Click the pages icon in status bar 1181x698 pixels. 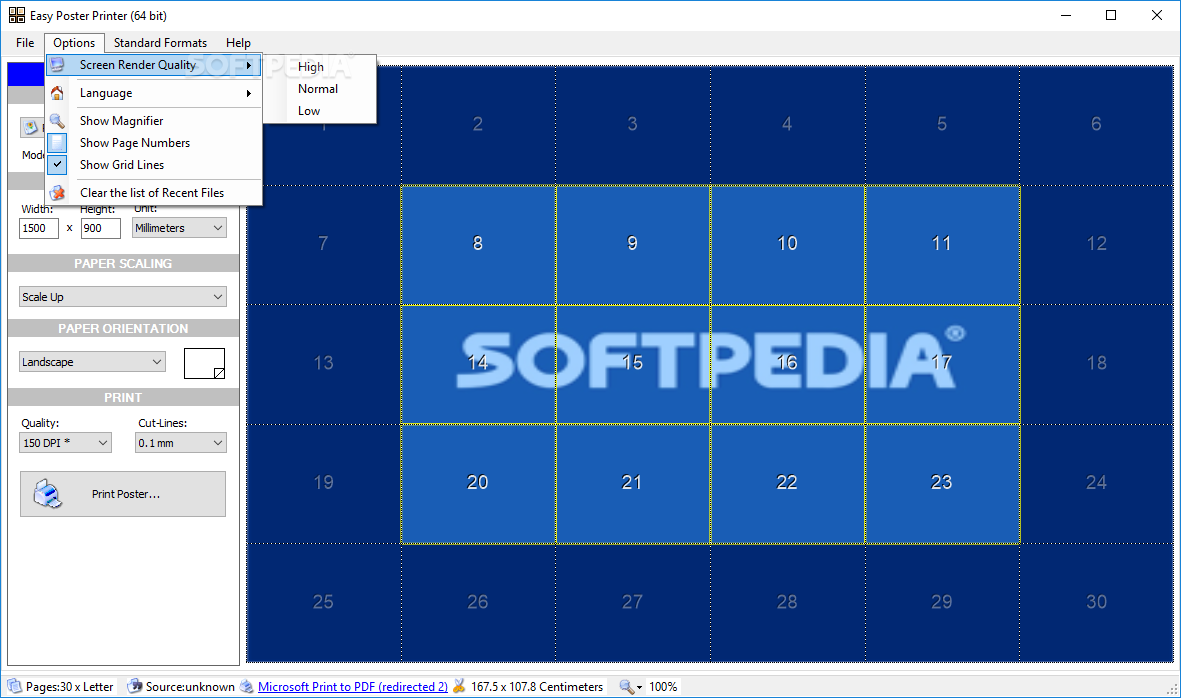click(x=14, y=686)
